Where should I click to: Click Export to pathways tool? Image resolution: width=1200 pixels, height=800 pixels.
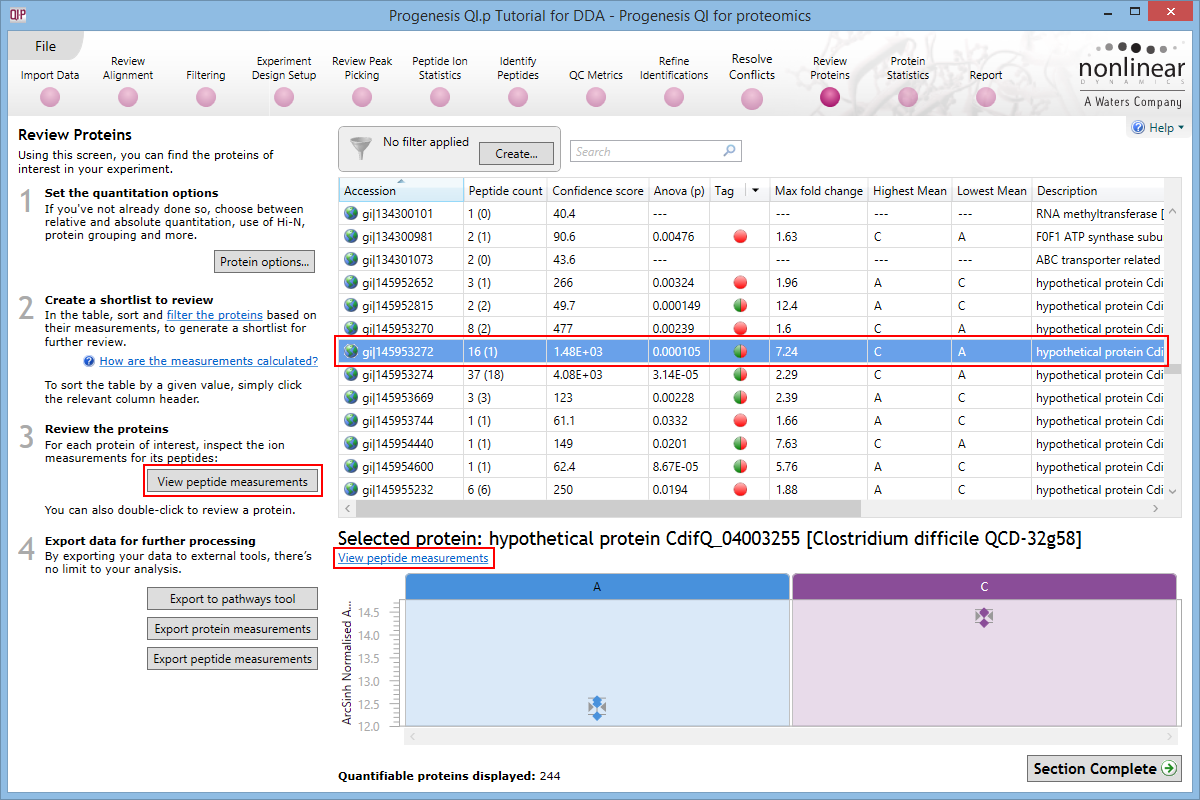click(233, 599)
